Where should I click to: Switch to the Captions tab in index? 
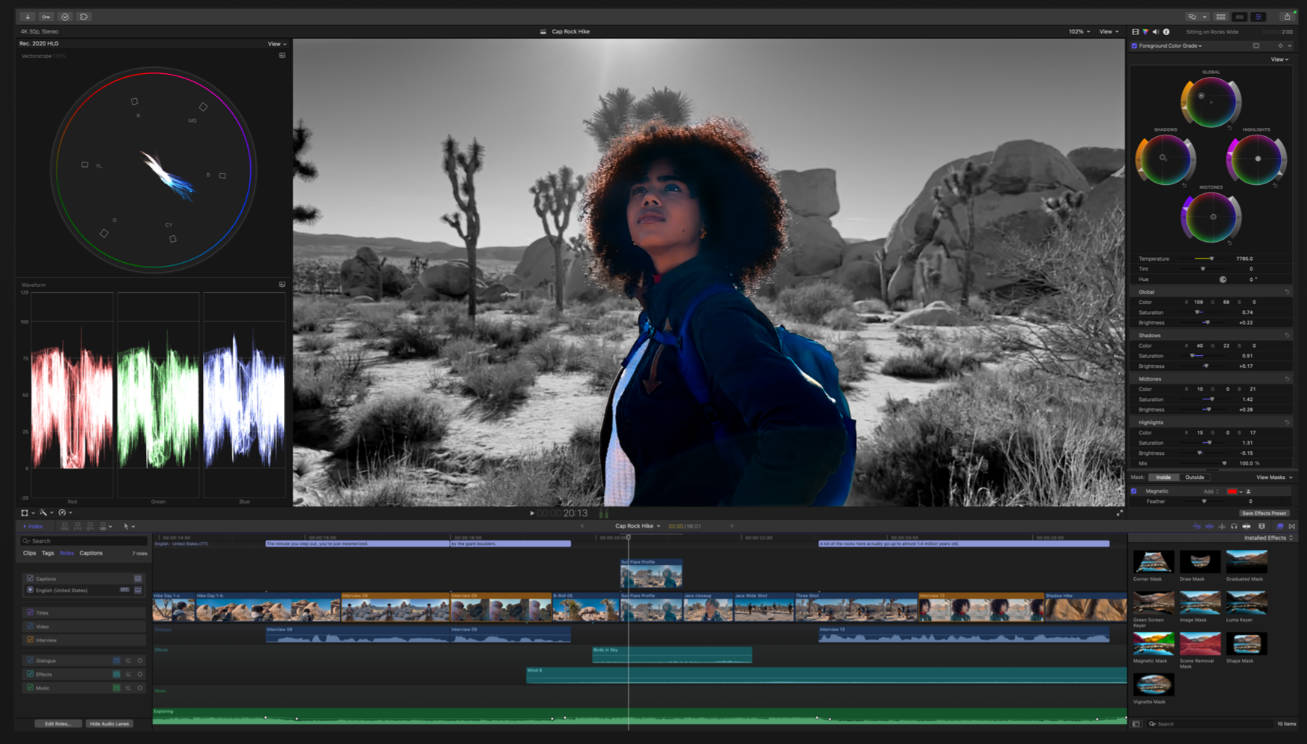(x=91, y=553)
